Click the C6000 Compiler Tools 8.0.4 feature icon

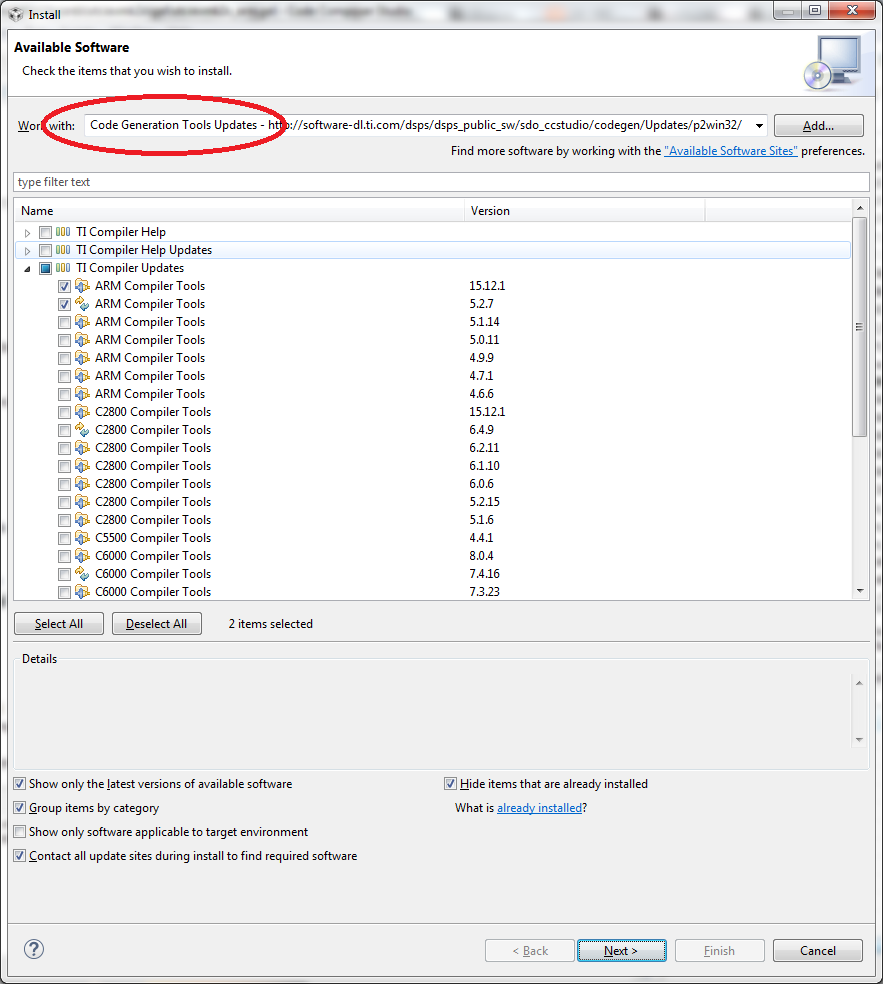pyautogui.click(x=82, y=556)
